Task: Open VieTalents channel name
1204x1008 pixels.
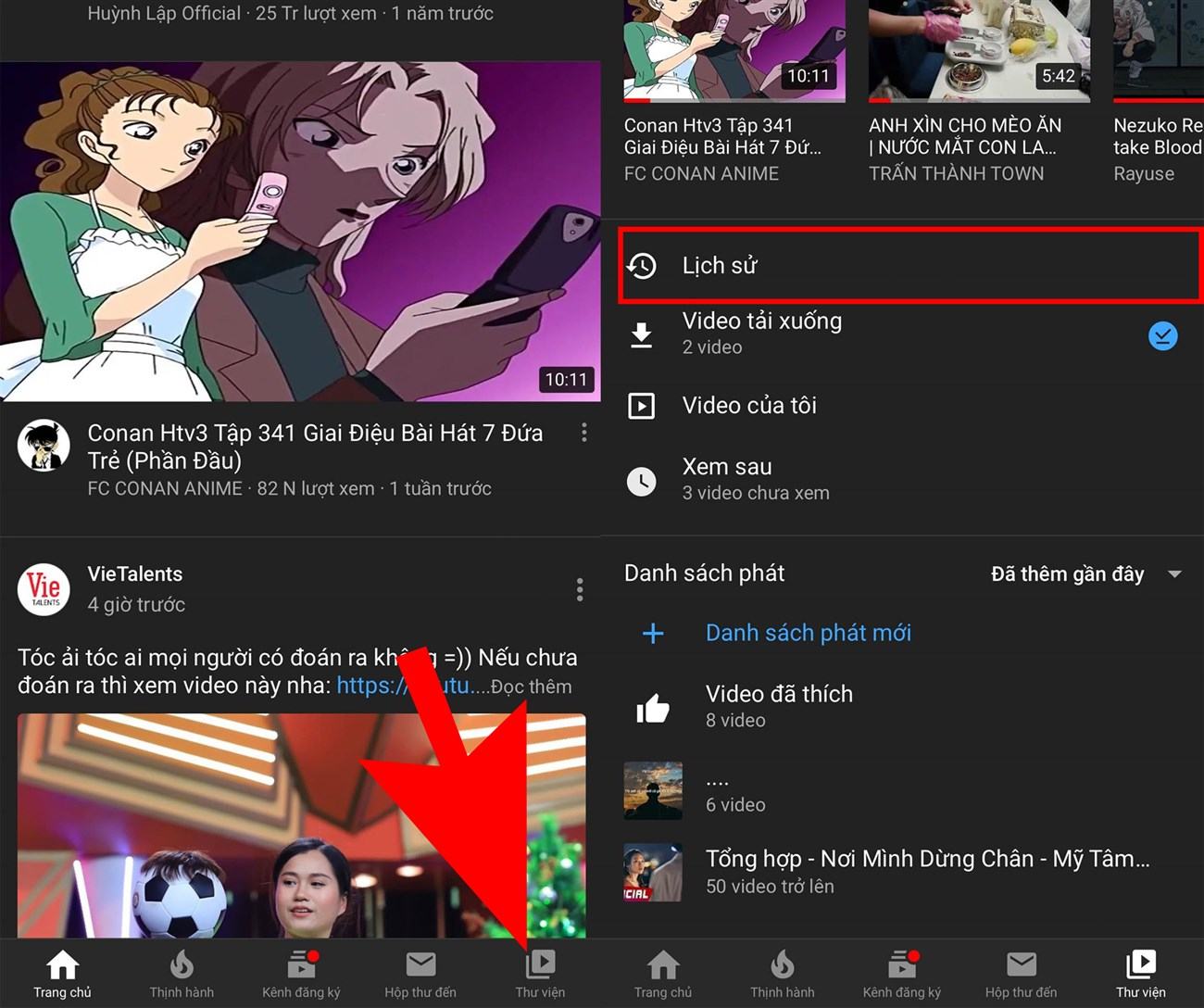Action: (x=134, y=574)
